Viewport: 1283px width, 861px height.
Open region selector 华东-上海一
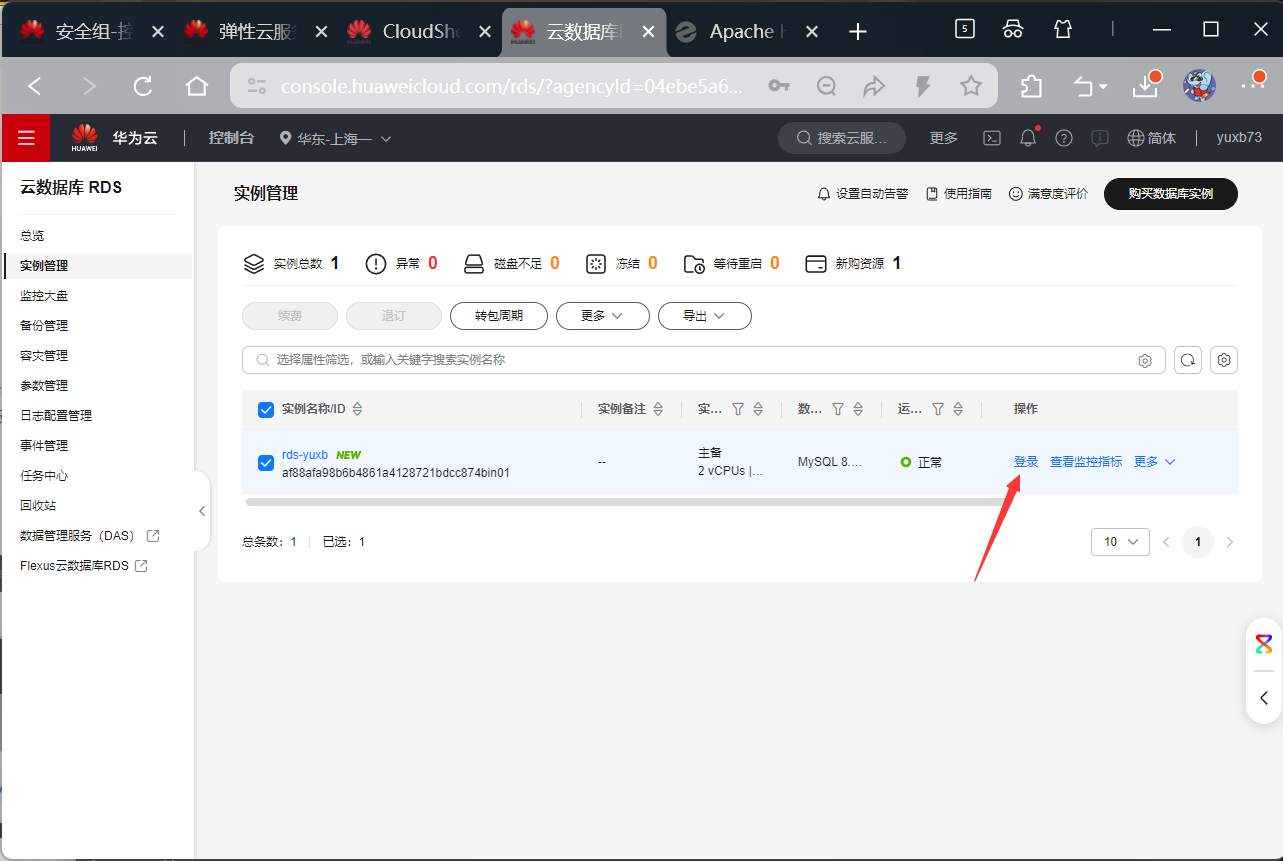pos(335,138)
